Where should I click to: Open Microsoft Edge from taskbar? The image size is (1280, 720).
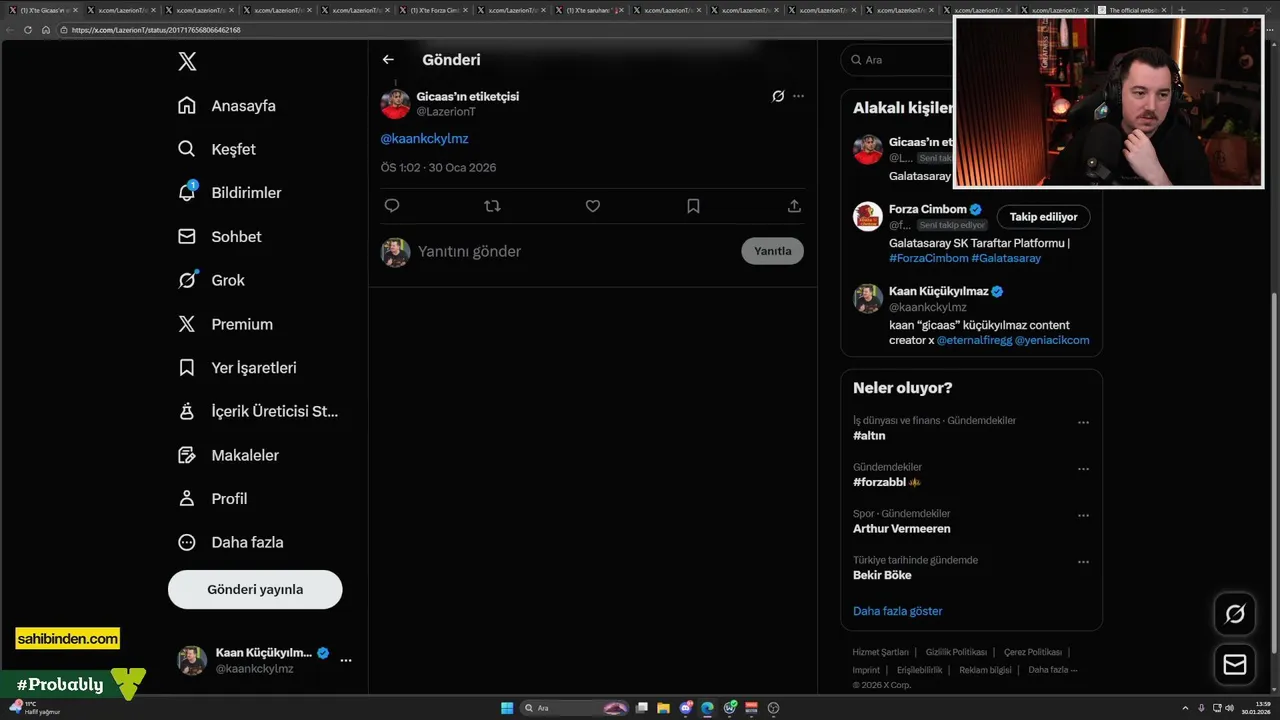point(708,708)
